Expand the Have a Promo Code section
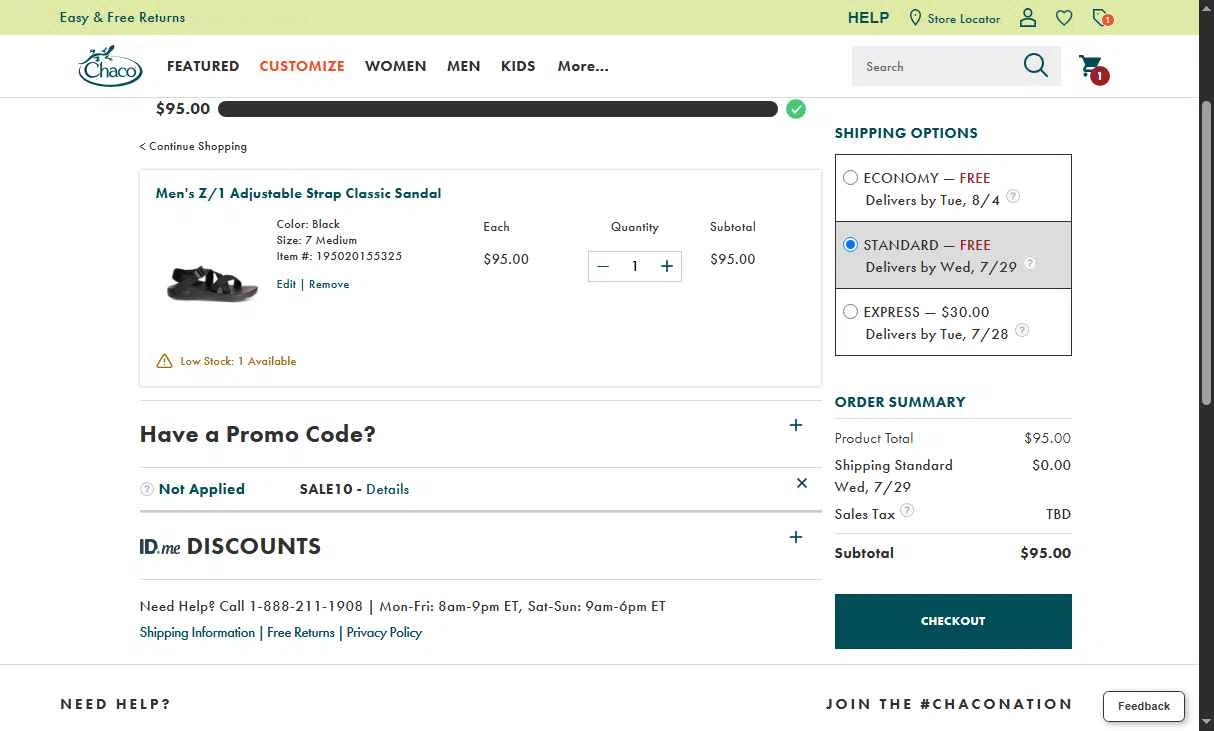 pyautogui.click(x=796, y=425)
